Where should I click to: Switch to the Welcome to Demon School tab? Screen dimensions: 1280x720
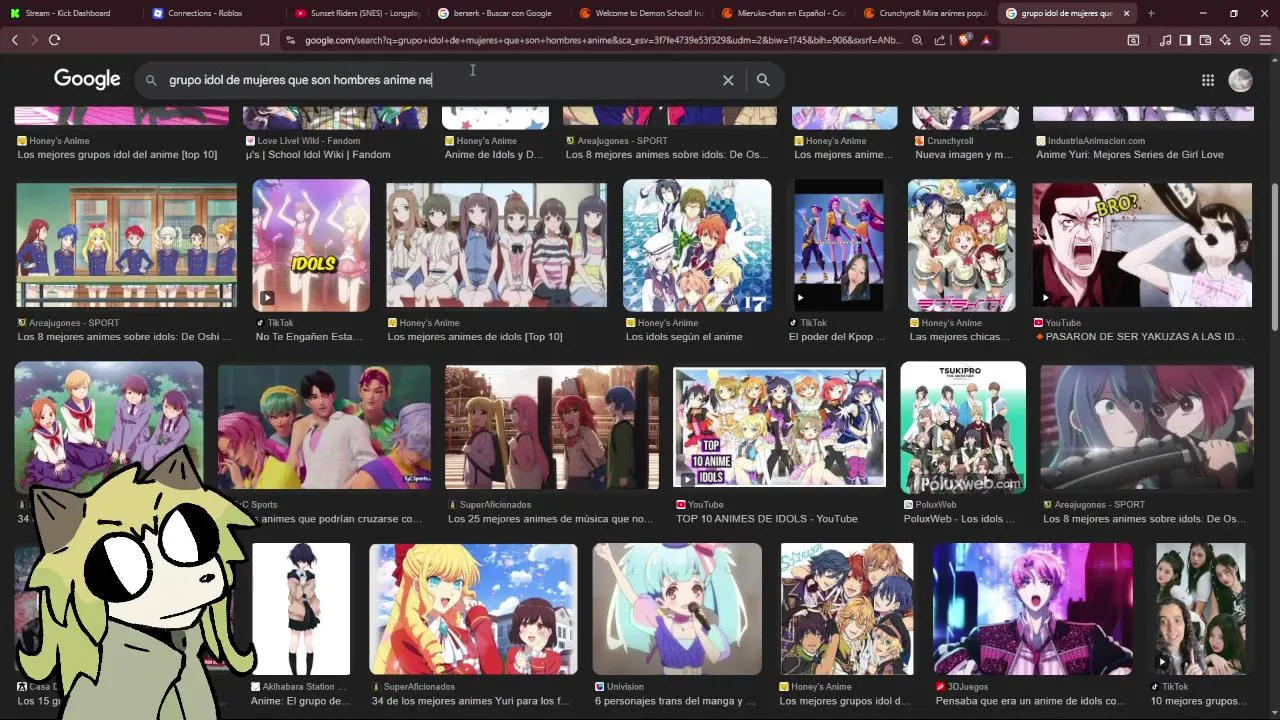point(640,13)
